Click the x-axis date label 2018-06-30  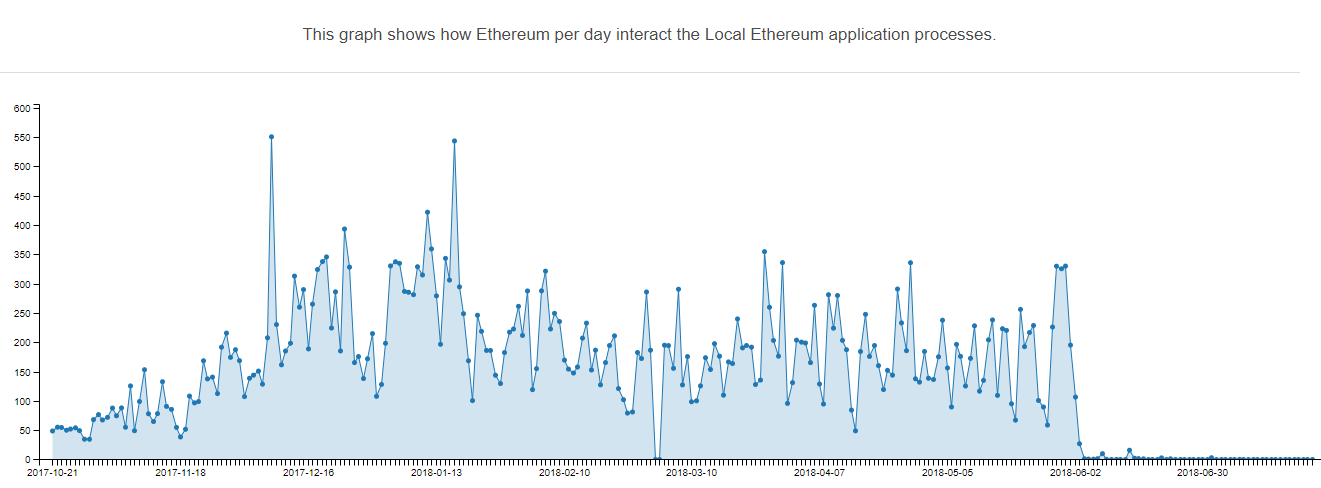1203,473
